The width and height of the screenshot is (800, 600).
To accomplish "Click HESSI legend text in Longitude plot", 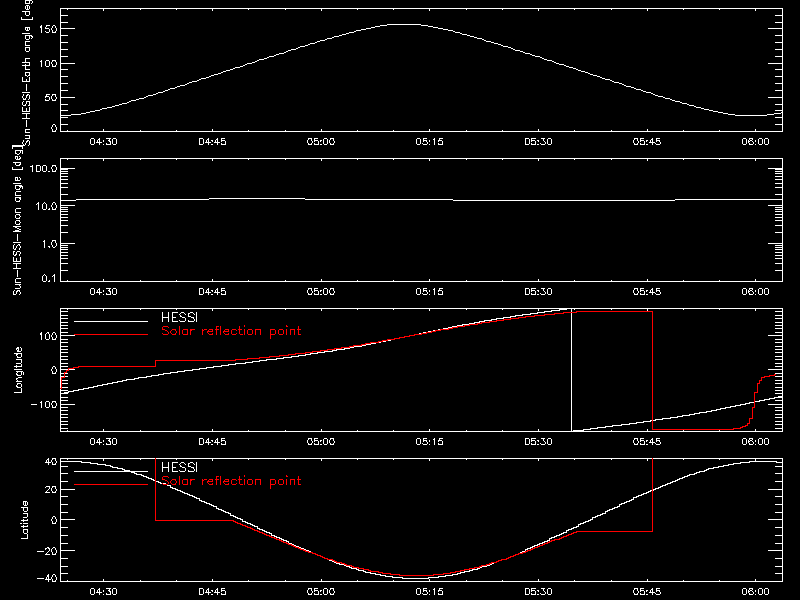I will tap(179, 318).
